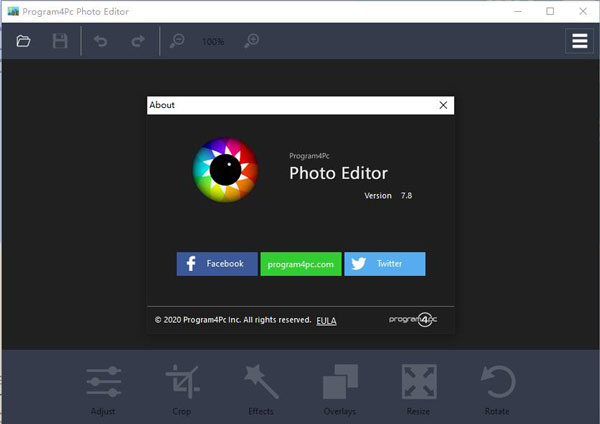This screenshot has height=424, width=600.
Task: Open the Effects magic wand tool
Action: point(261,390)
